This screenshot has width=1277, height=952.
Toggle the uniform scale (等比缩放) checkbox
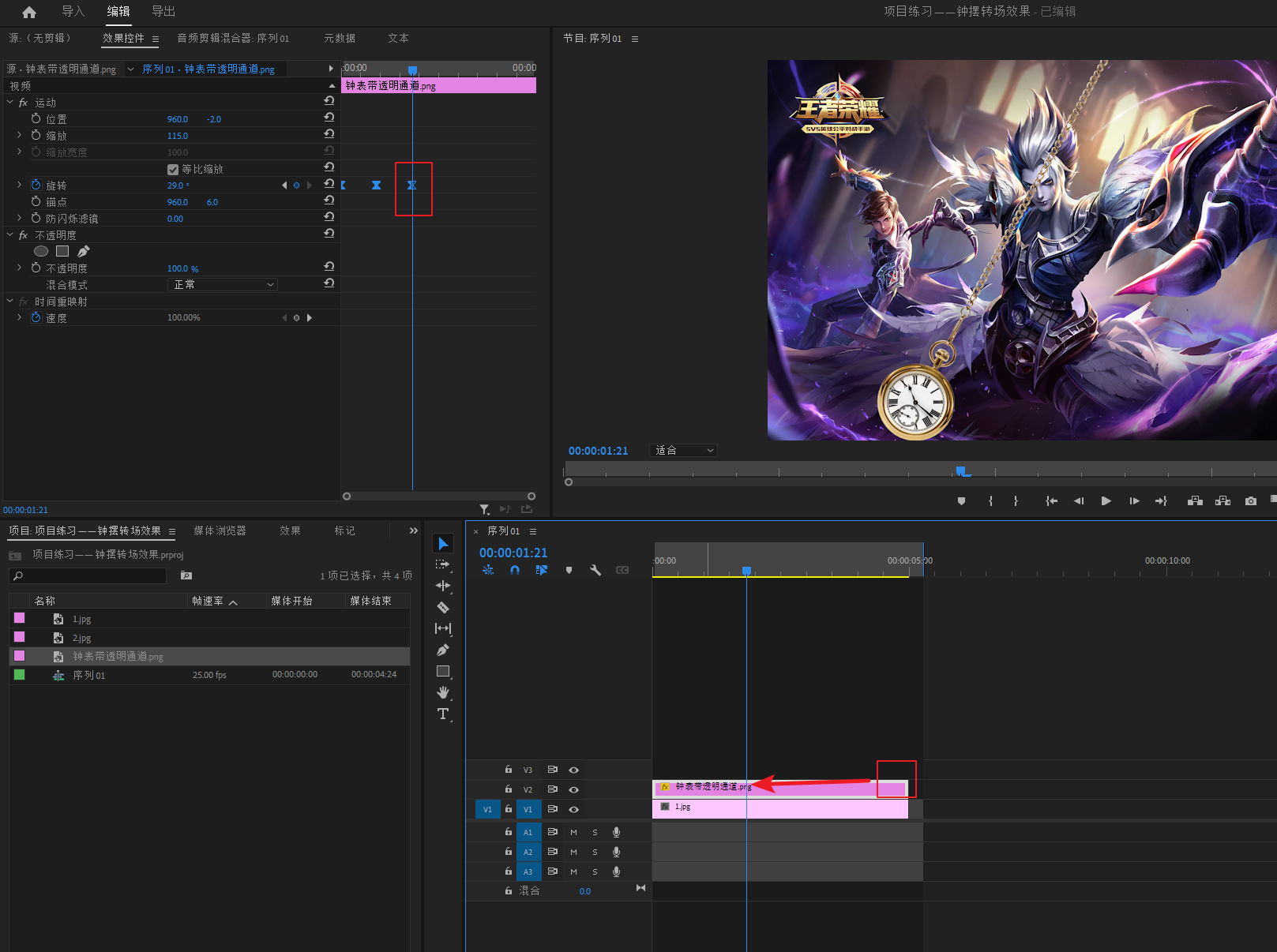click(x=173, y=170)
